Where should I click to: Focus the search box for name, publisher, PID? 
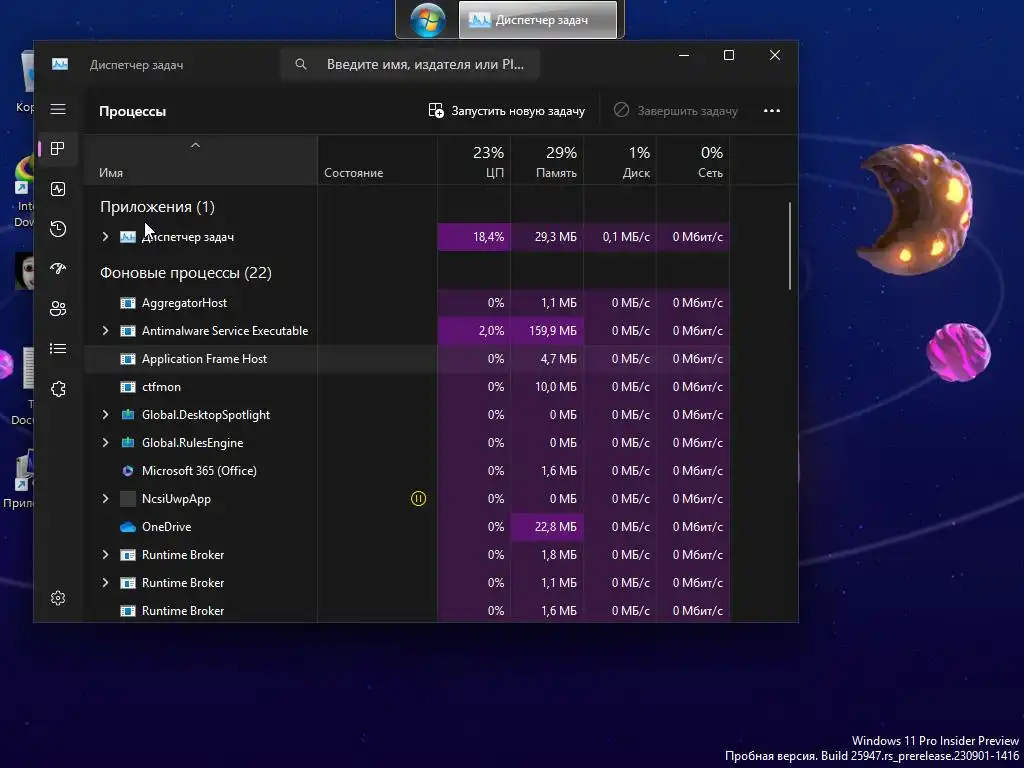coord(410,64)
